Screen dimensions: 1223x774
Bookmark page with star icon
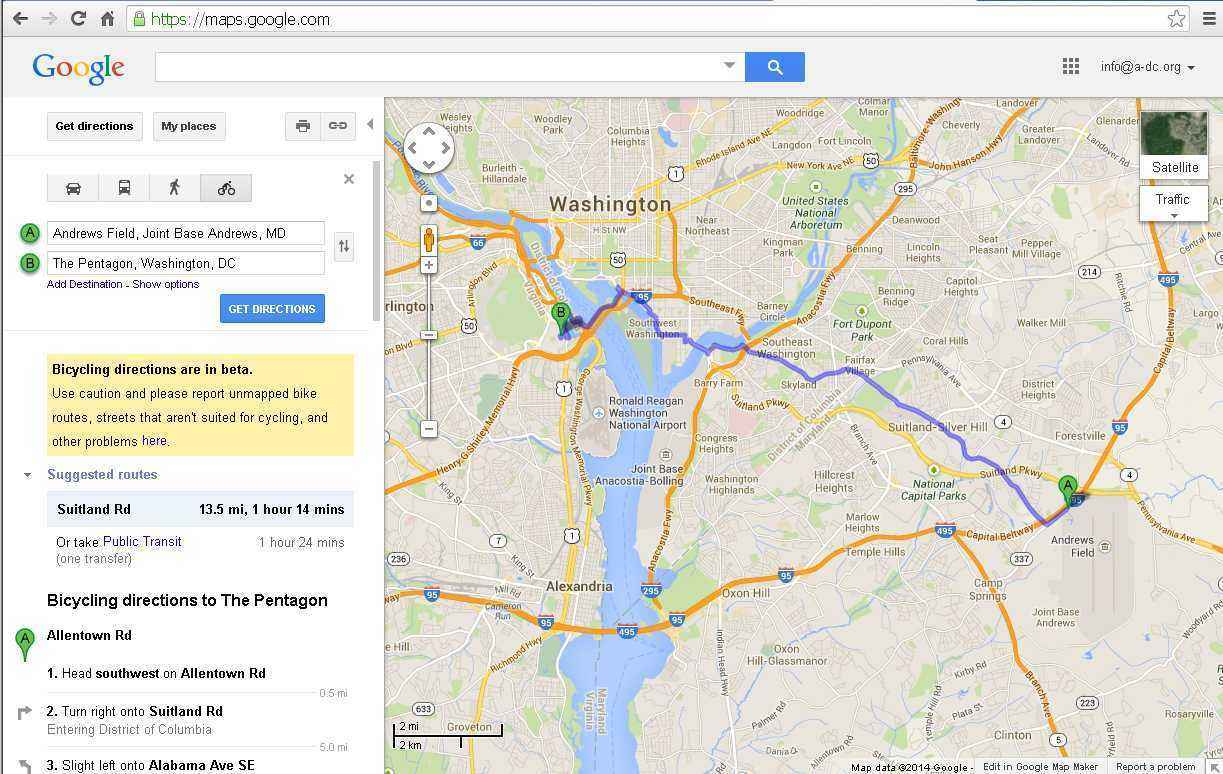1177,19
